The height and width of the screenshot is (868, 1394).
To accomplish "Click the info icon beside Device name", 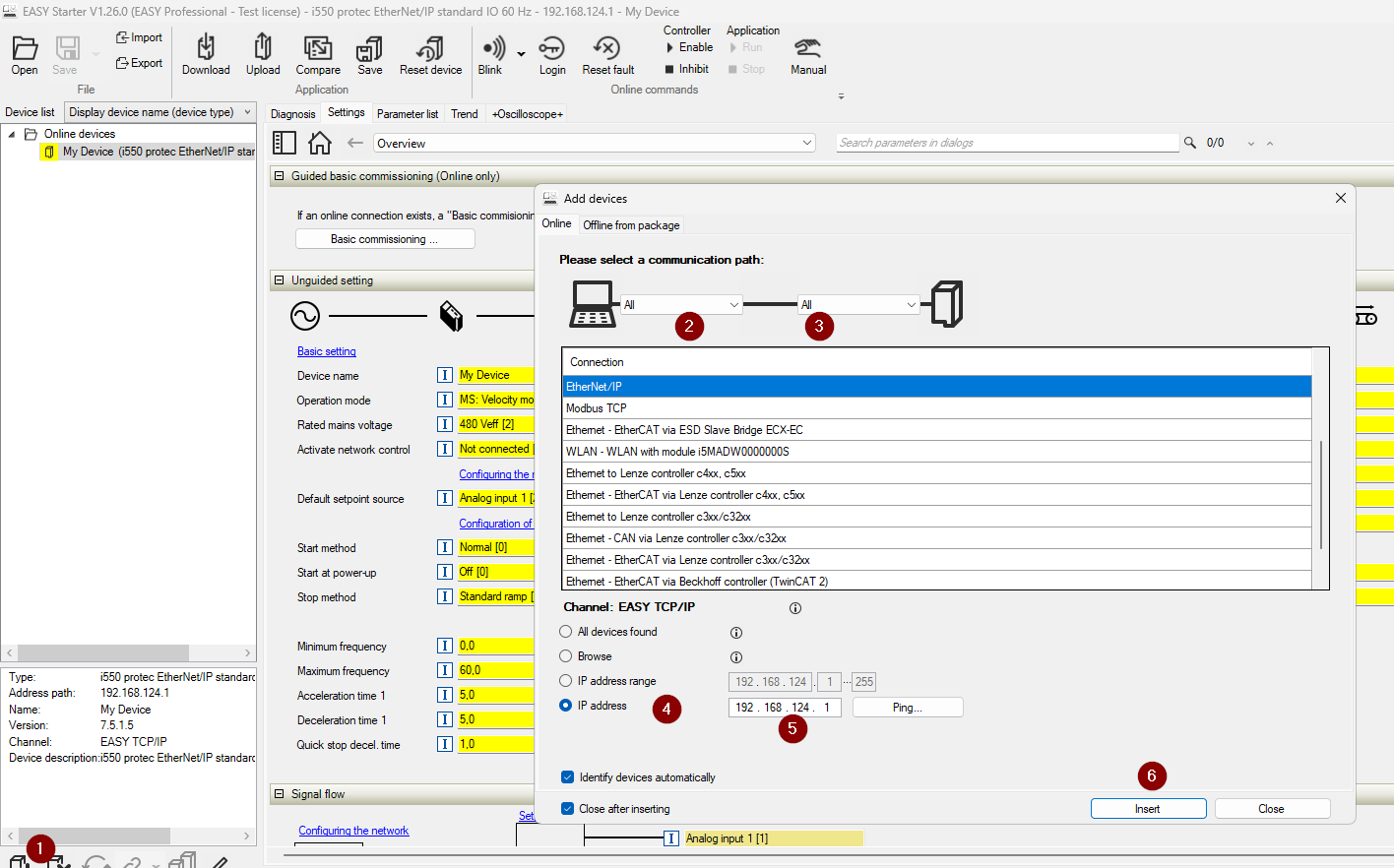I will click(x=445, y=375).
